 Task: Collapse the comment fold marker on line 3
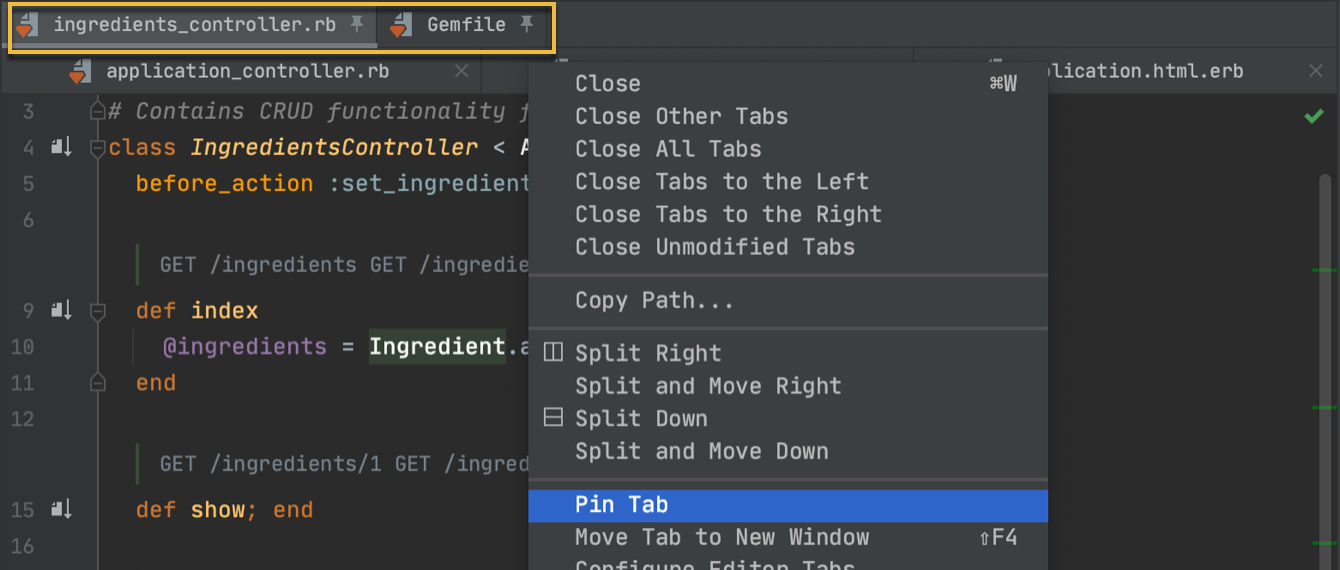(x=98, y=111)
